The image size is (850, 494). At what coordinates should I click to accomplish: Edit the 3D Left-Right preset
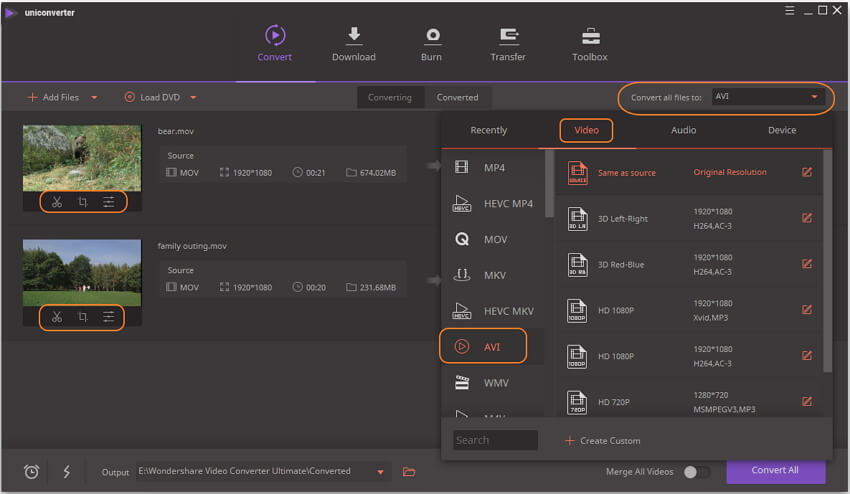(807, 218)
